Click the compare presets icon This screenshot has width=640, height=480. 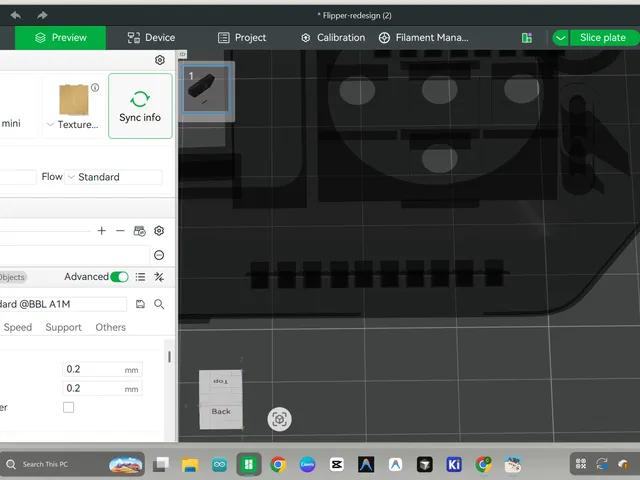[x=159, y=277]
